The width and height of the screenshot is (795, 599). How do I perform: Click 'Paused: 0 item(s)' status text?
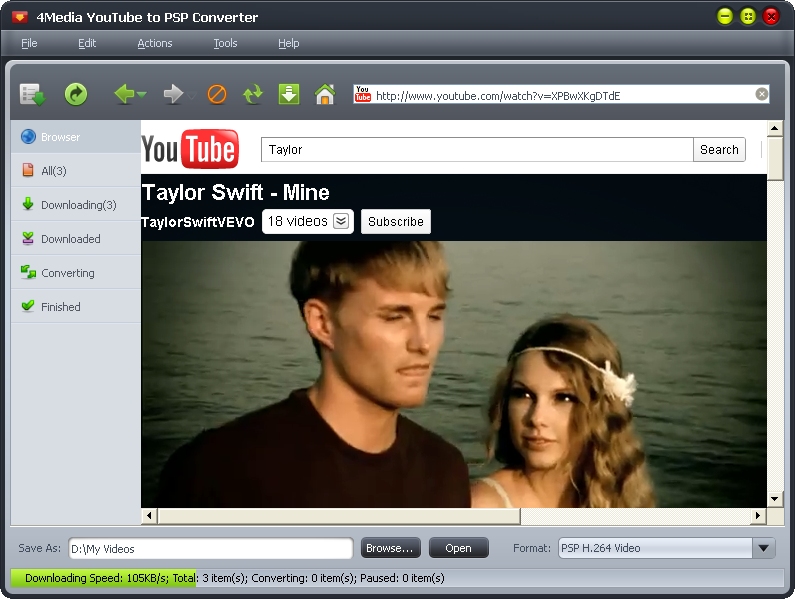[402, 578]
